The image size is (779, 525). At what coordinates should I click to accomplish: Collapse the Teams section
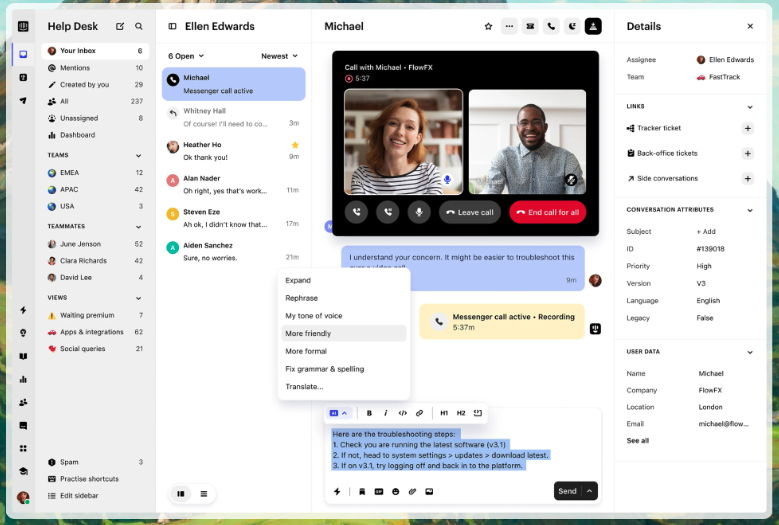click(139, 155)
